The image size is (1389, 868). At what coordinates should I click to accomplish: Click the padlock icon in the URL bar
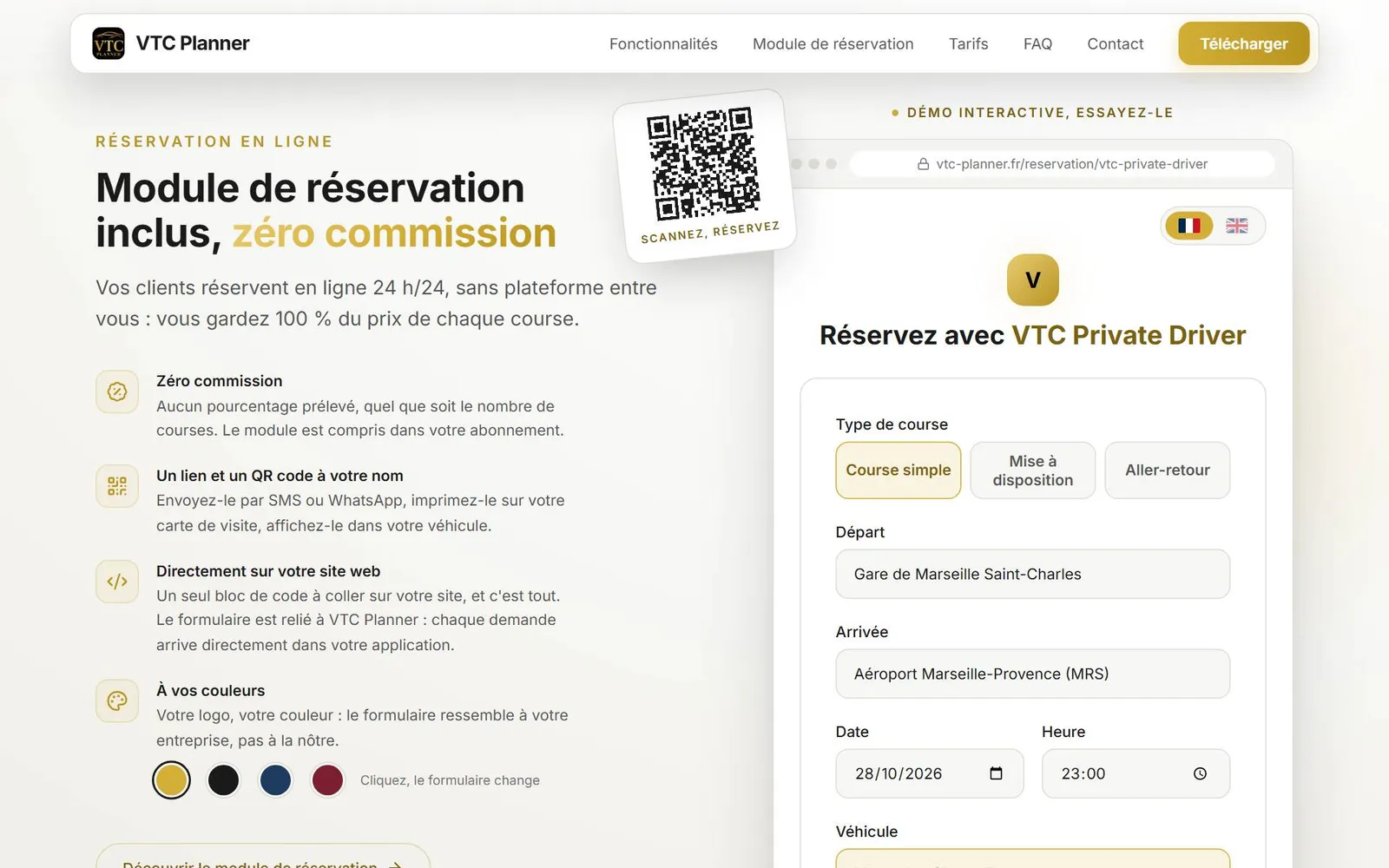[x=924, y=164]
